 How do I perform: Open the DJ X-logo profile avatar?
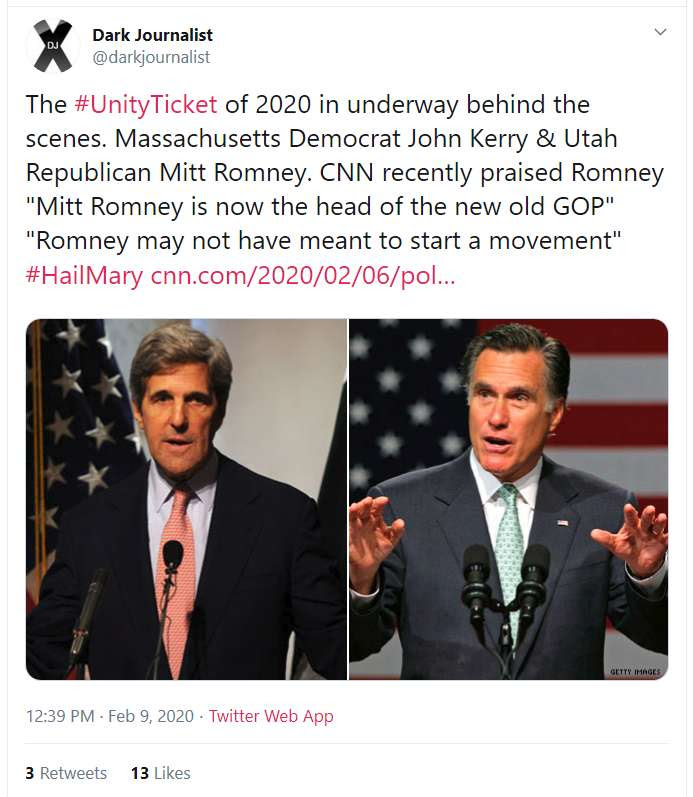point(53,46)
